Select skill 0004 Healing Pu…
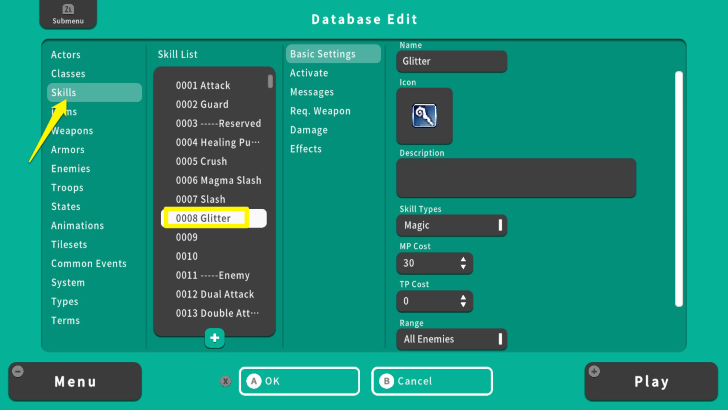 coord(214,143)
